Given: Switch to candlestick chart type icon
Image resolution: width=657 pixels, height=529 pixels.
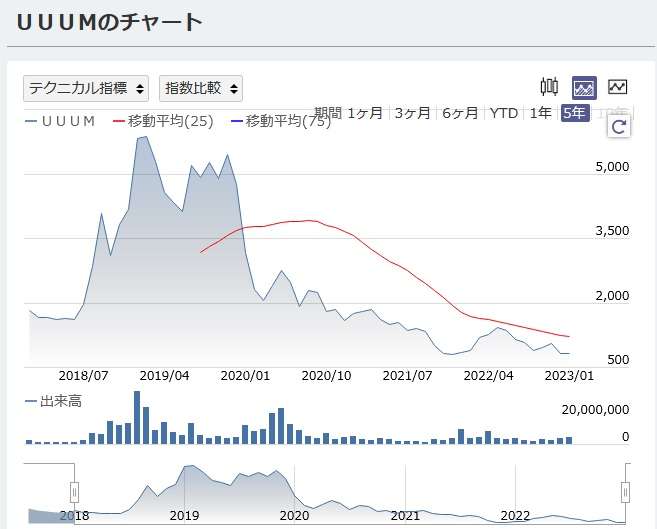Looking at the screenshot, I should (548, 87).
